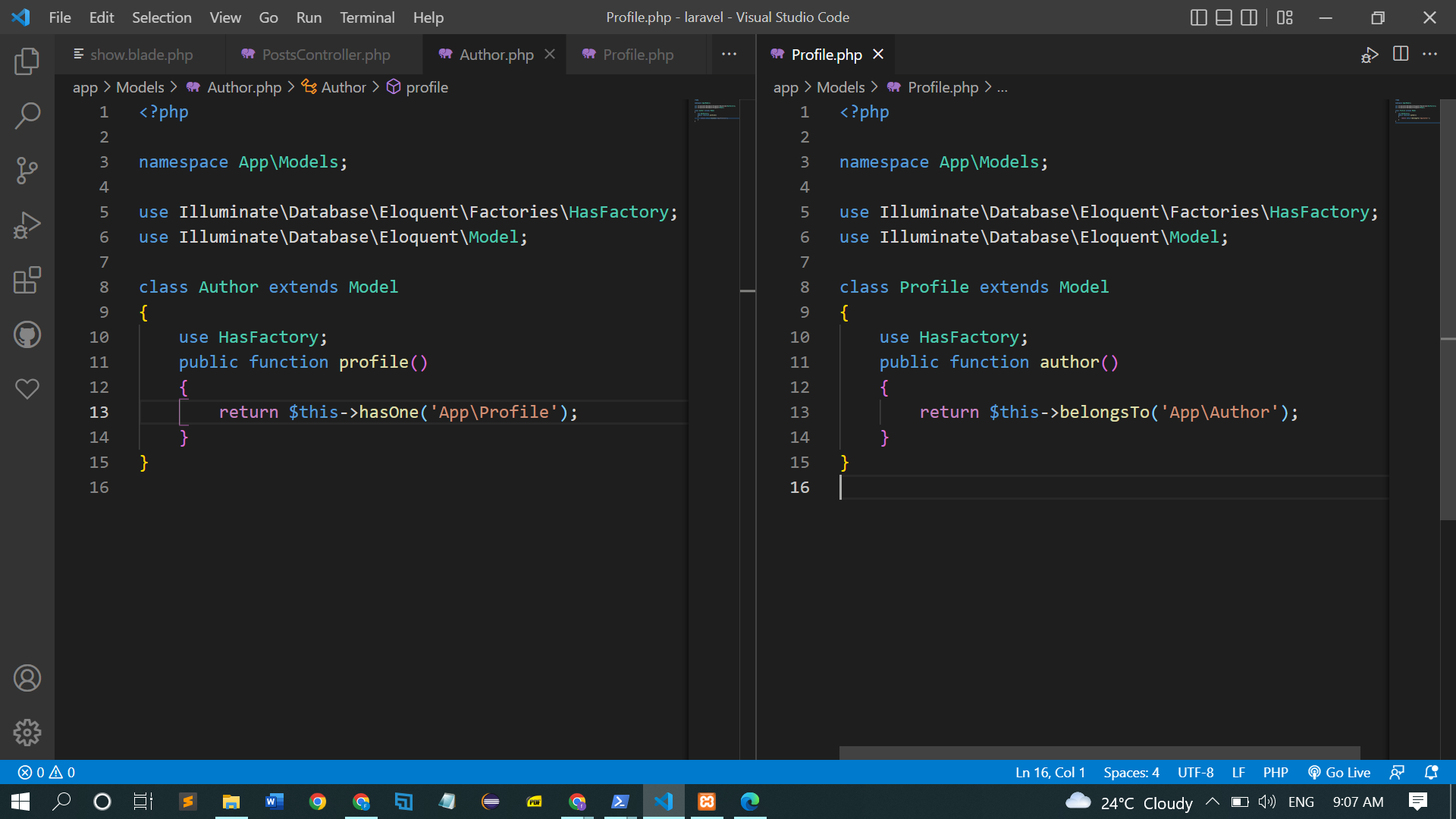Screen dimensions: 1456x819
Task: Click 'UTF-8' encoding in status bar
Action: pyautogui.click(x=1196, y=772)
